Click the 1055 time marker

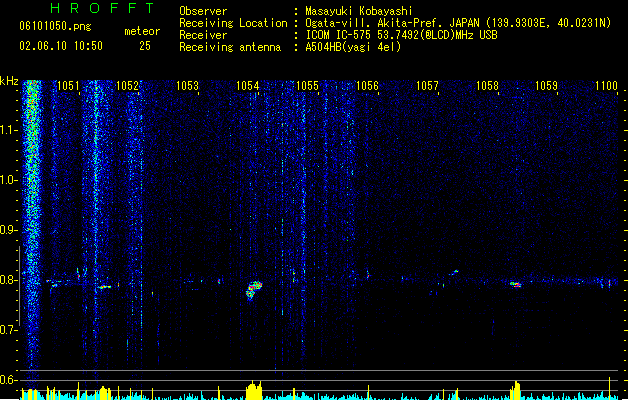click(307, 86)
